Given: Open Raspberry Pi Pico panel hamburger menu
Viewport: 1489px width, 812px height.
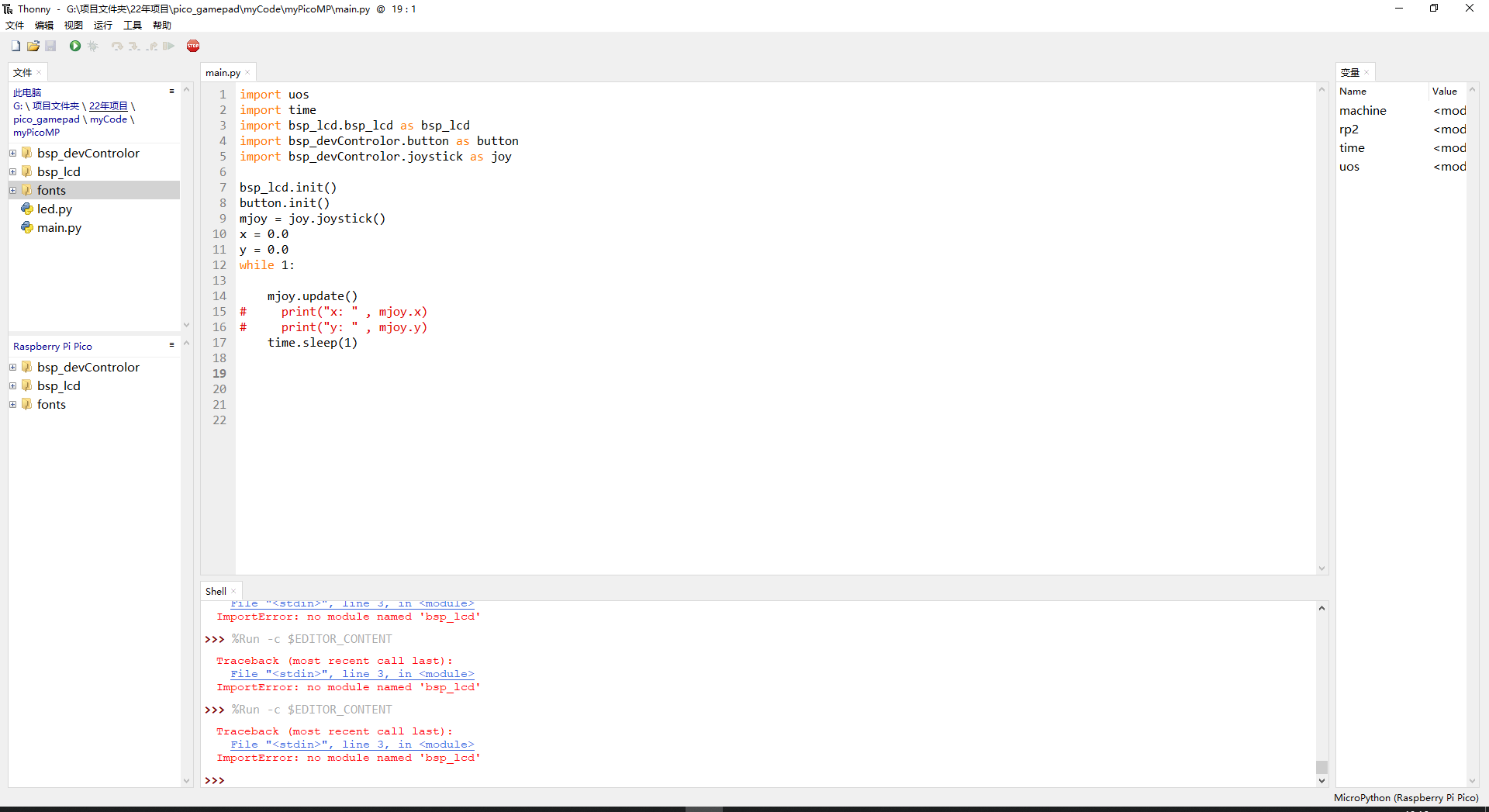Looking at the screenshot, I should tap(171, 345).
